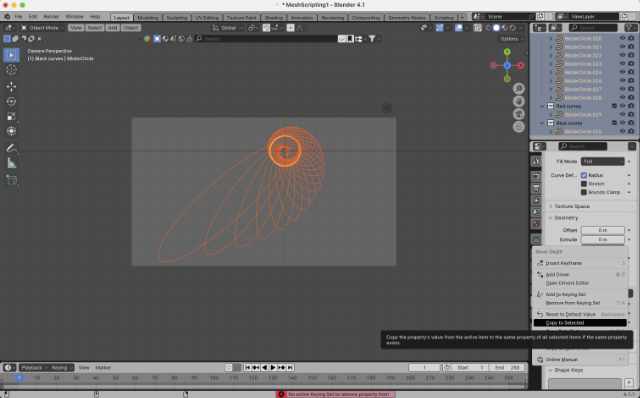Viewport: 640px width, 398px height.
Task: Select the Add Cube tool
Action: [11, 180]
